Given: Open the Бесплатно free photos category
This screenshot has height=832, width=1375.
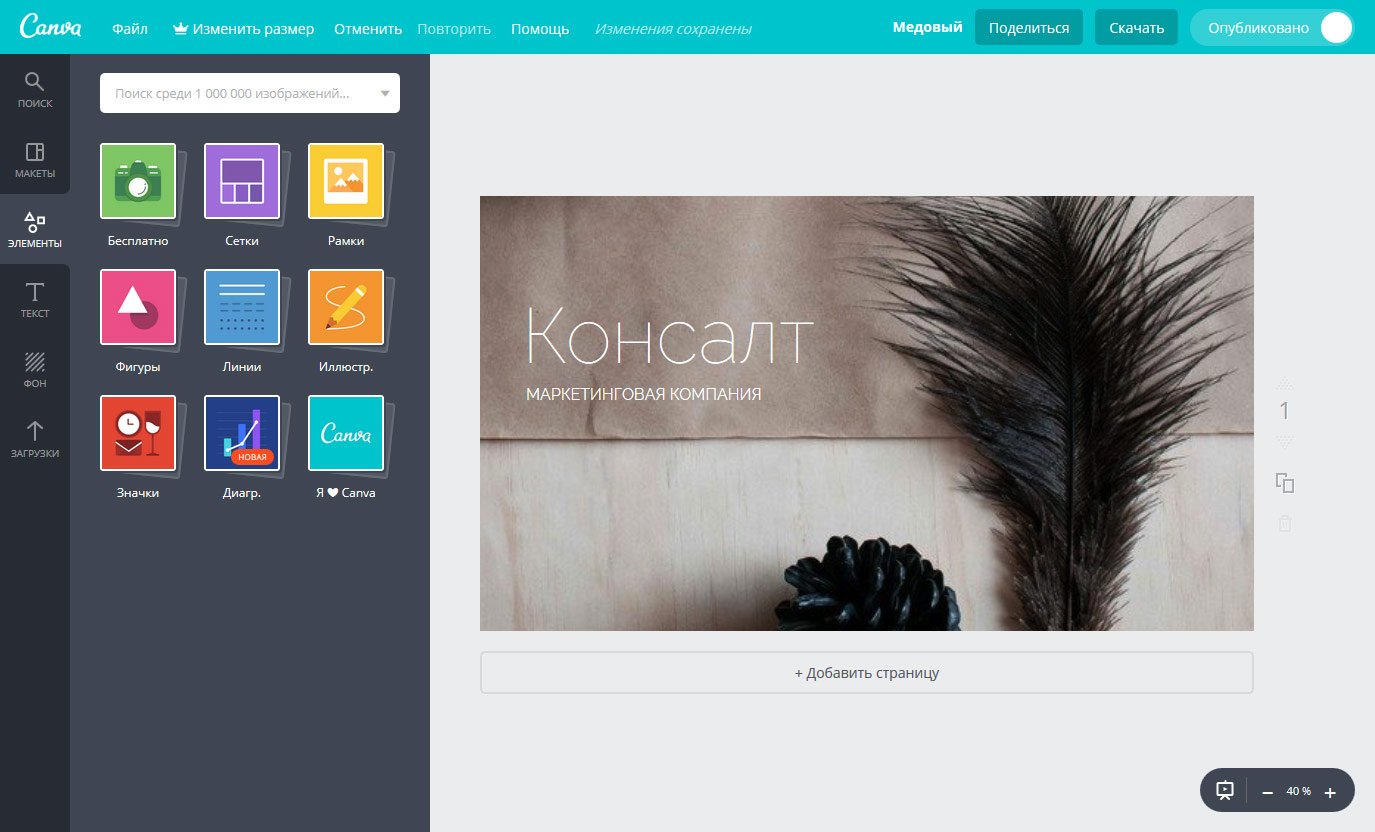Looking at the screenshot, I should tap(138, 181).
